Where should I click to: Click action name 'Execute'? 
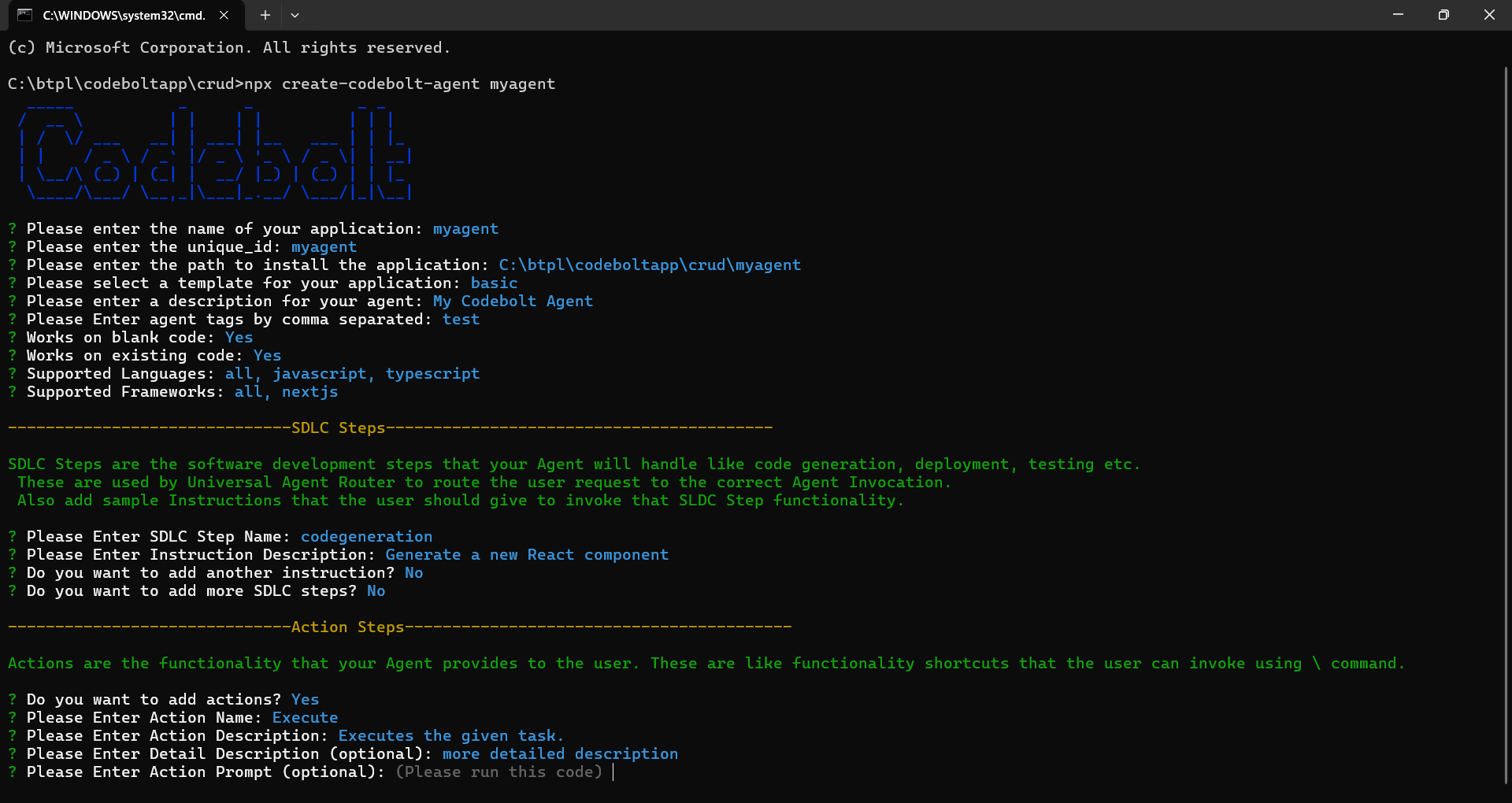[x=305, y=718]
